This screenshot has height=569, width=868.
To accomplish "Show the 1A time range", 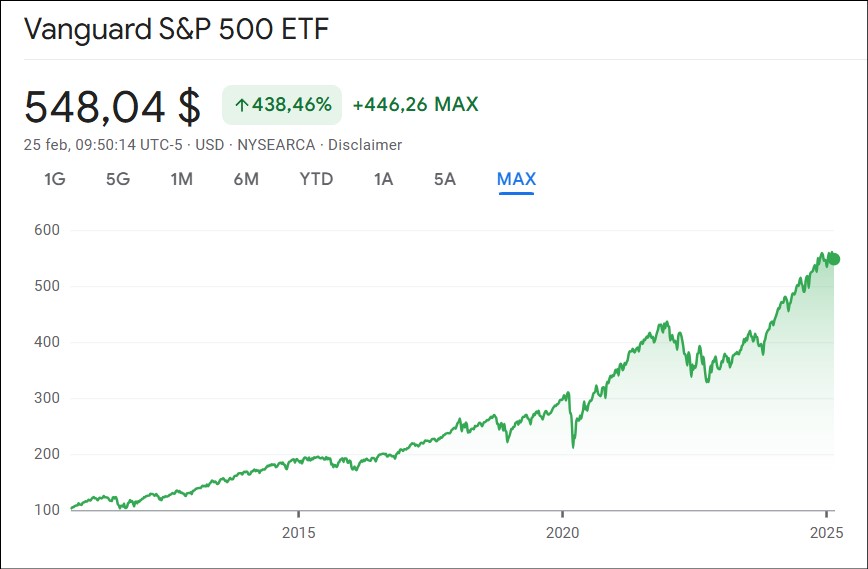I will click(383, 179).
